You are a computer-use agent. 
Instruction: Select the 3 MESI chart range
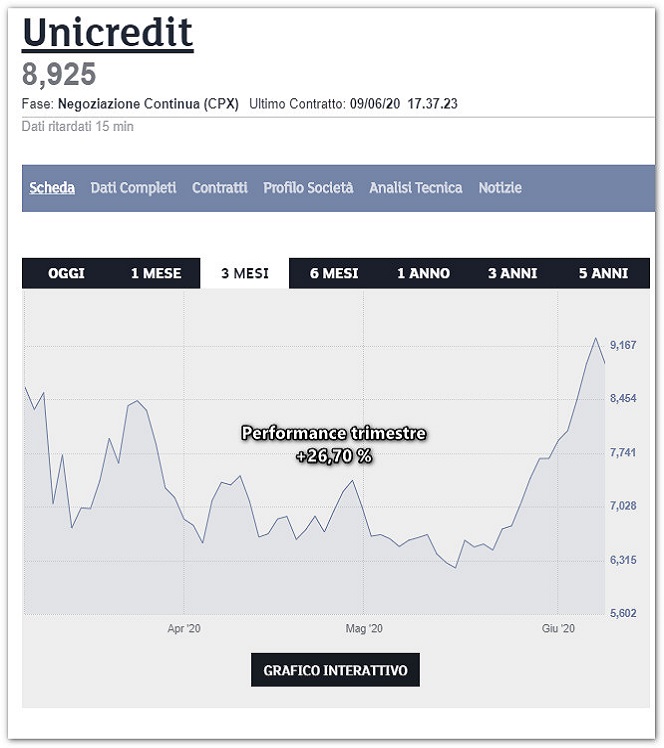coord(245,273)
